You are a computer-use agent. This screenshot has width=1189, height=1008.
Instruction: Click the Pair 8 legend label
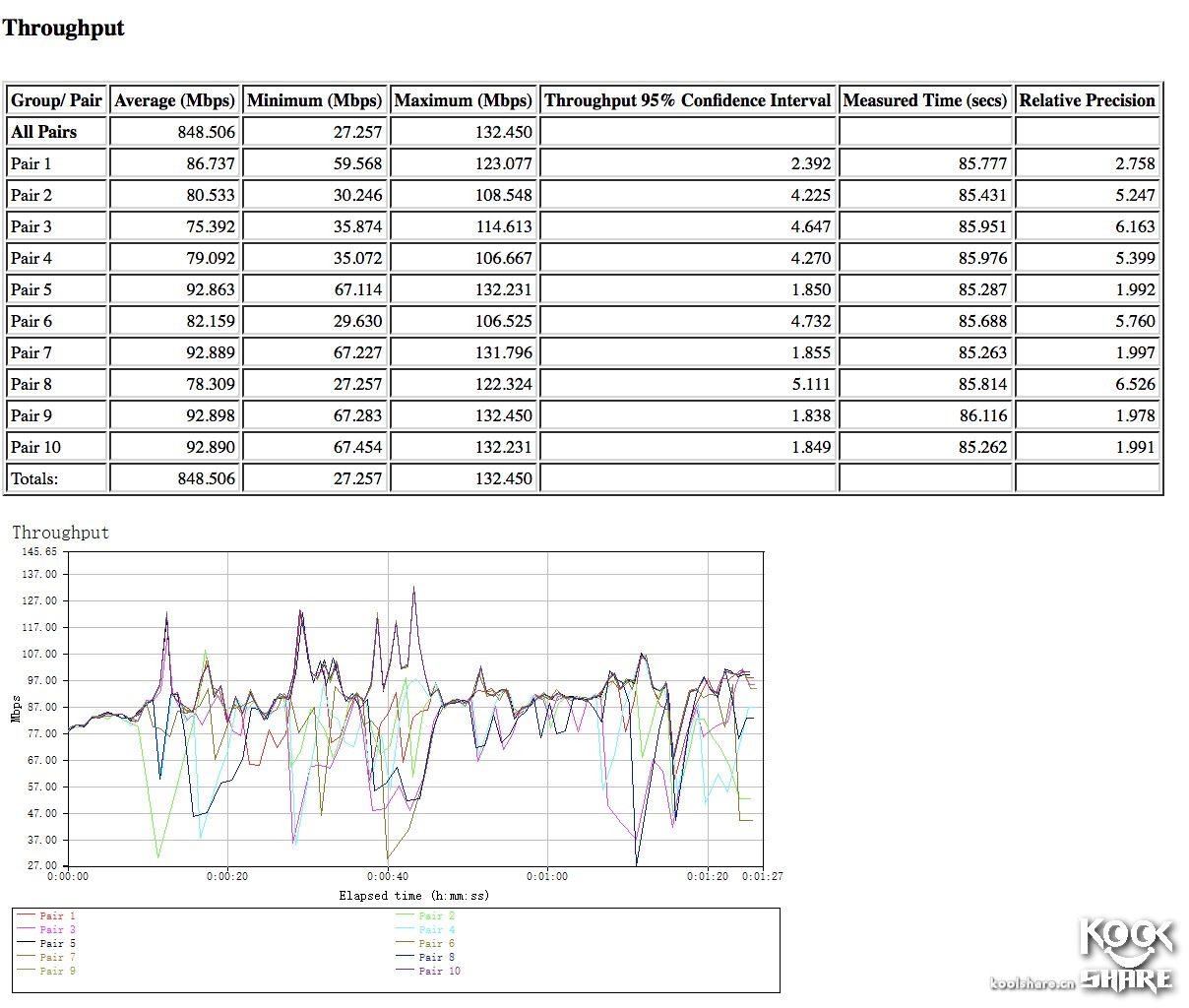point(436,958)
